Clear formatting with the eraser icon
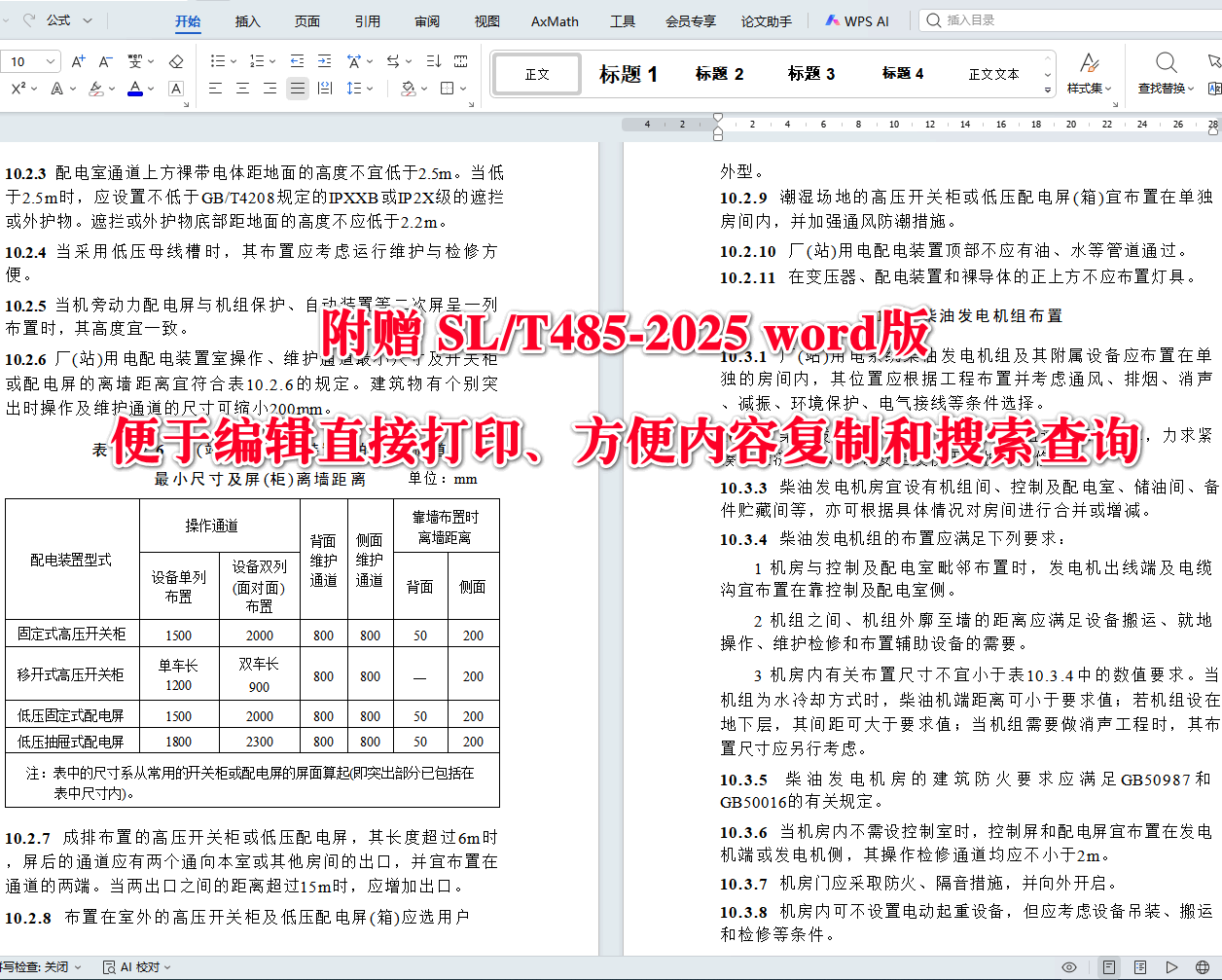1222x980 pixels. point(176,61)
